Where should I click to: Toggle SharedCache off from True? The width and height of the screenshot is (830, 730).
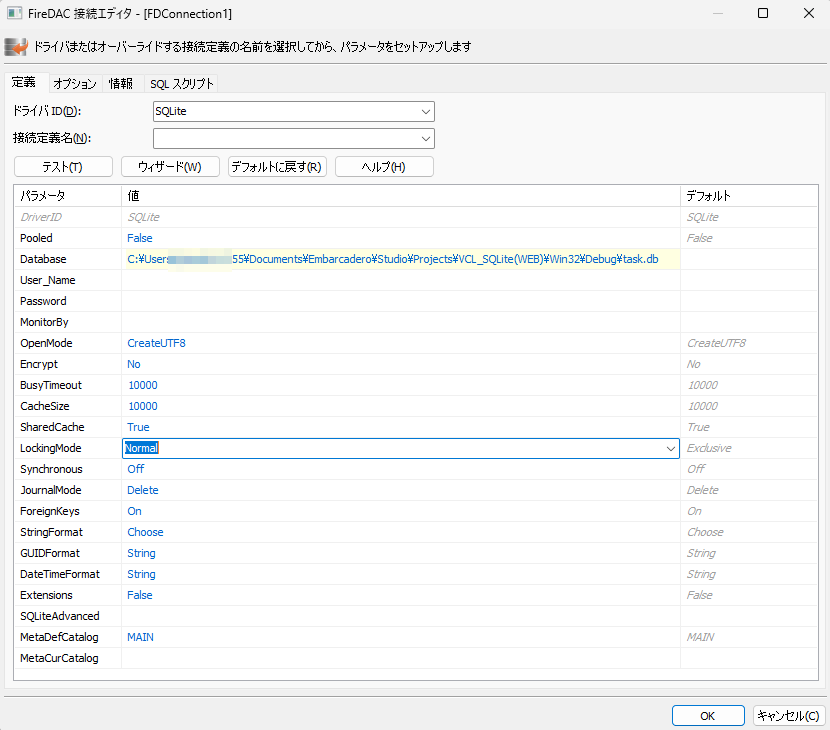click(x=137, y=427)
